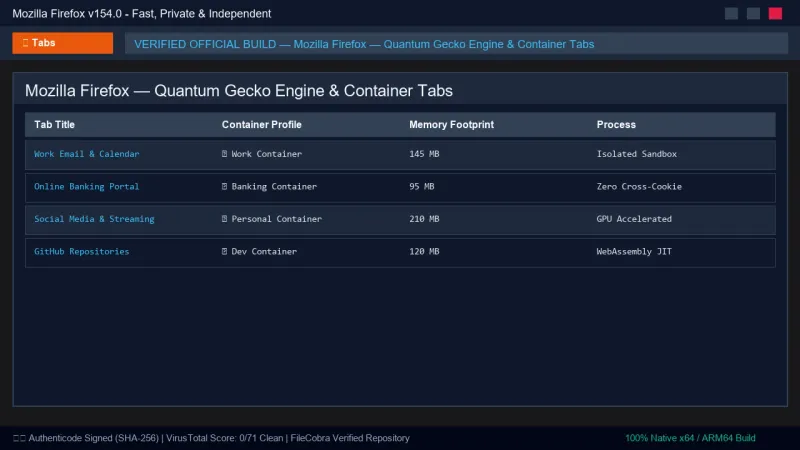This screenshot has width=800, height=450.
Task: Open the orange Tabs button
Action: (63, 43)
